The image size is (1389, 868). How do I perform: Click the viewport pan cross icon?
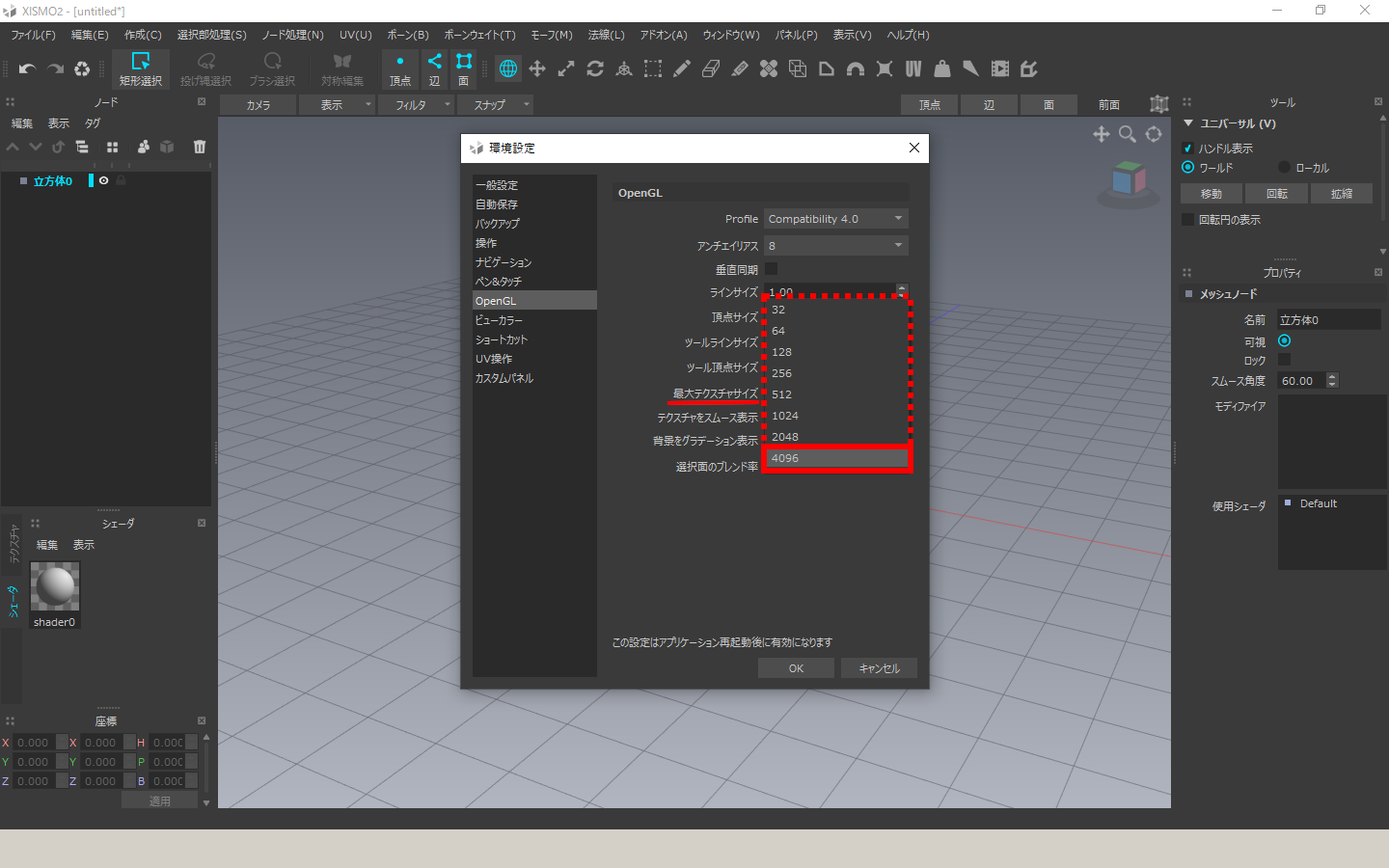click(1102, 134)
